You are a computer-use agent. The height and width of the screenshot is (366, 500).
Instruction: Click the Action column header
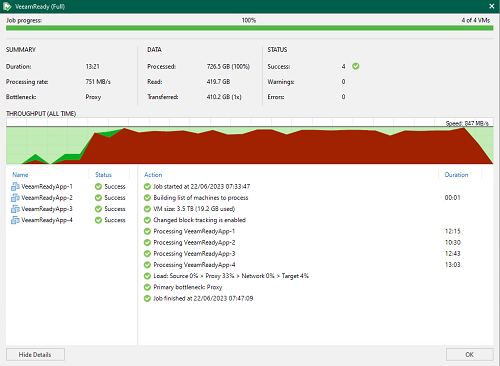click(153, 175)
